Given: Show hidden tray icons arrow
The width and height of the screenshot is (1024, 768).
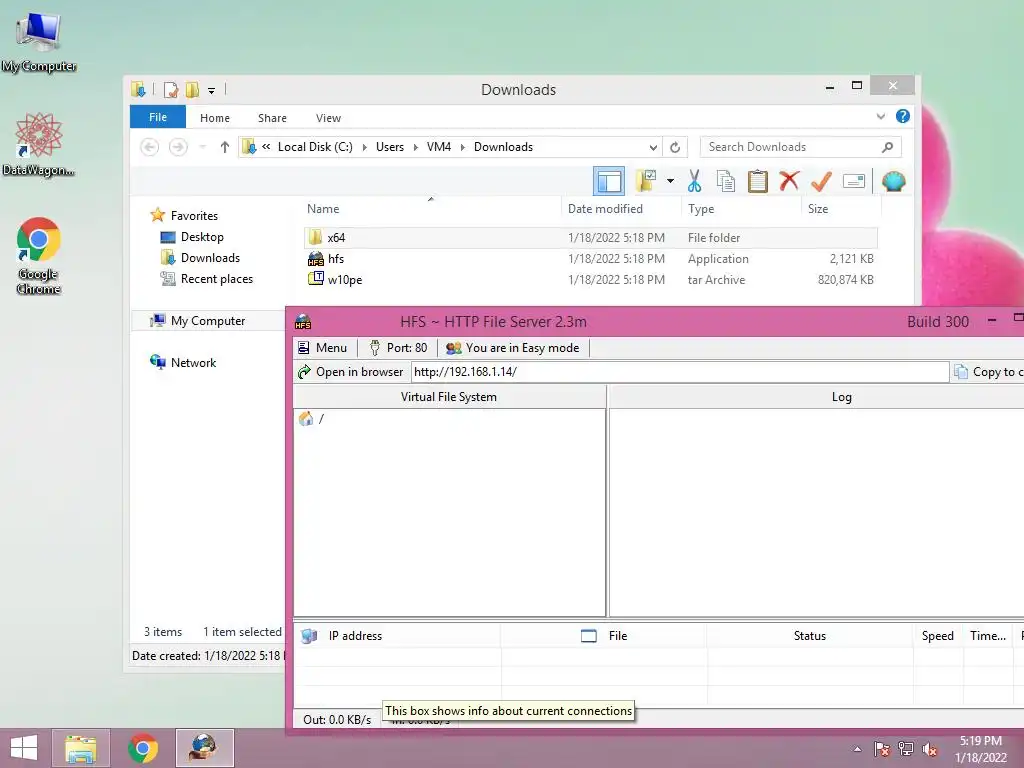Looking at the screenshot, I should pos(857,749).
